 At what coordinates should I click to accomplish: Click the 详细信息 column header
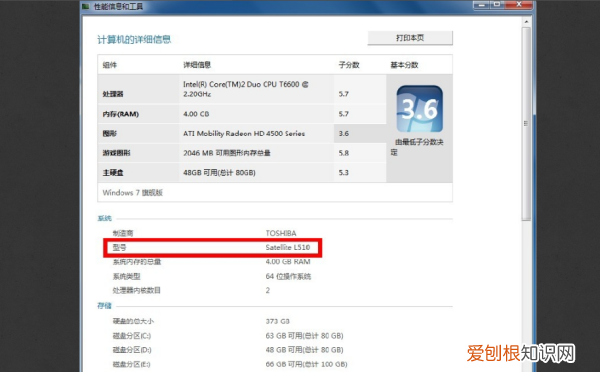coord(197,65)
